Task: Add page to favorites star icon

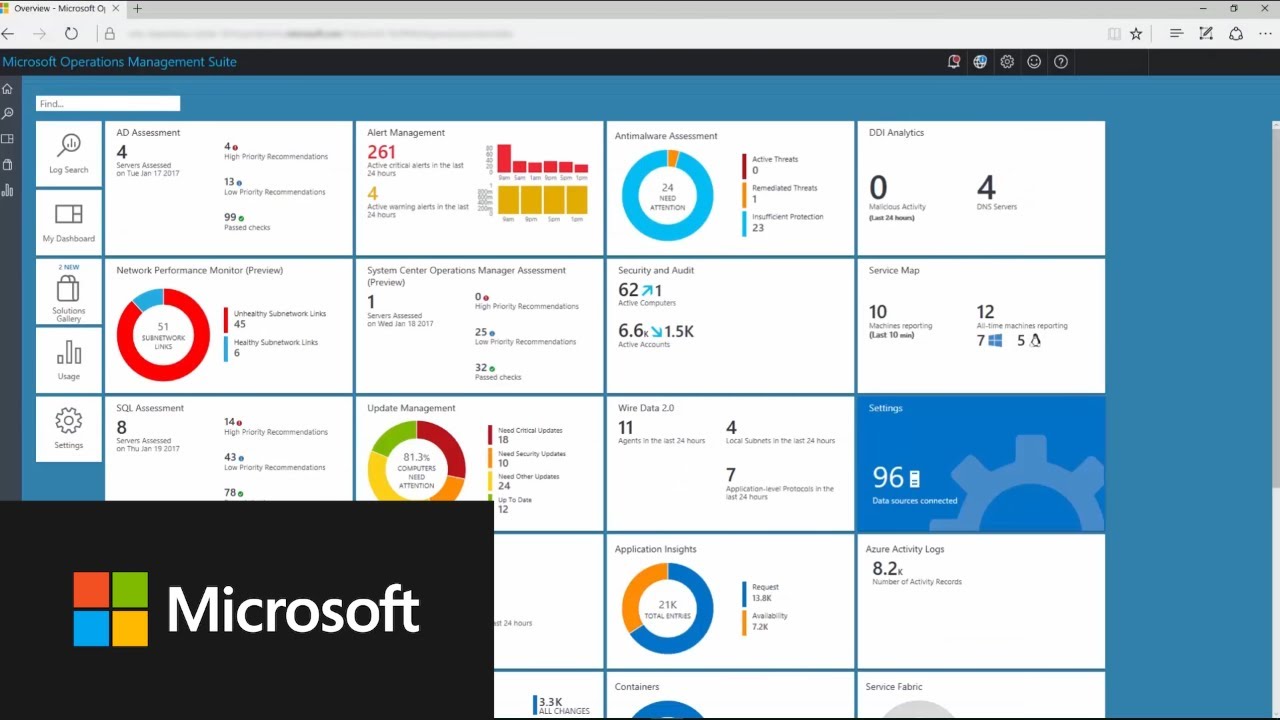Action: click(x=1136, y=33)
